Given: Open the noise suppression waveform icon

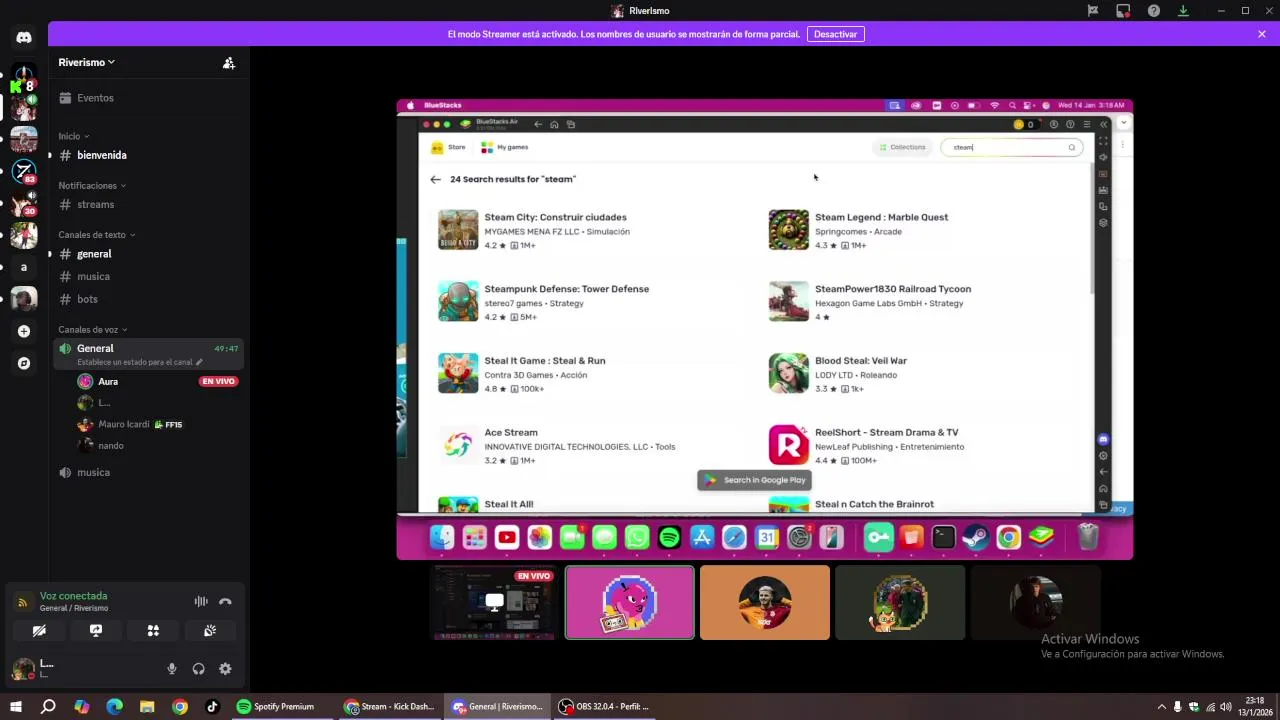Looking at the screenshot, I should [x=201, y=601].
